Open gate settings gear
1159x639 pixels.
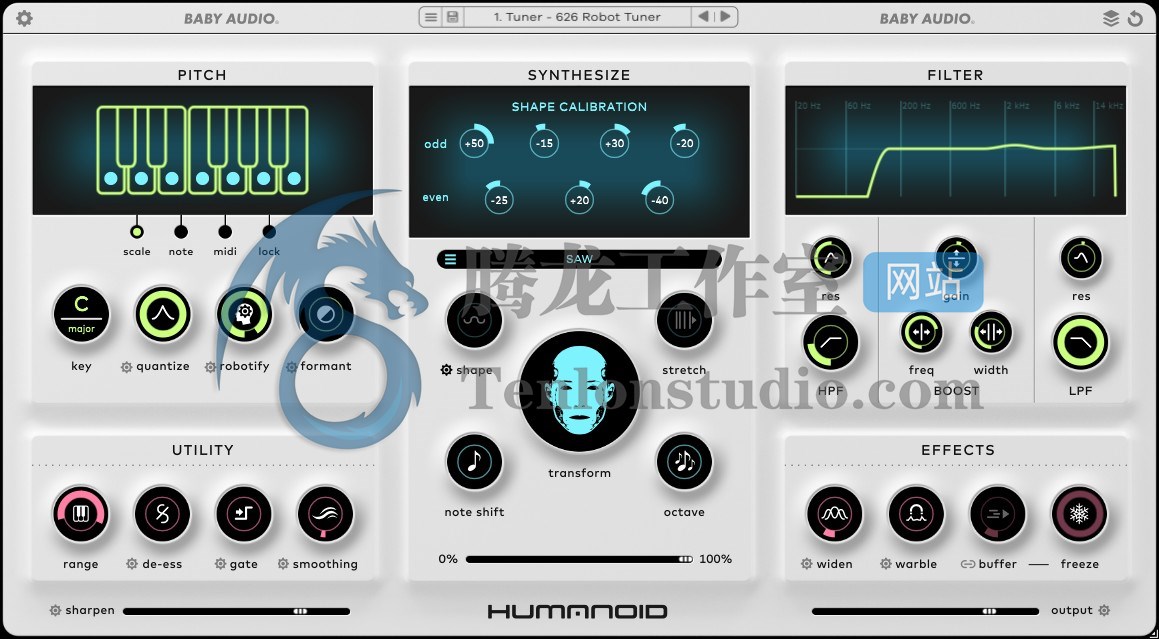click(x=220, y=564)
